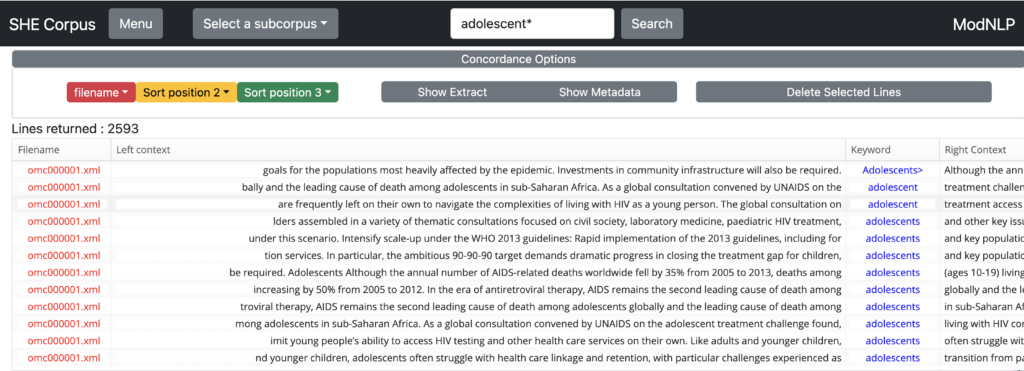Image resolution: width=1024 pixels, height=371 pixels.
Task: Select the Right Context column header
Action: [x=975, y=150]
